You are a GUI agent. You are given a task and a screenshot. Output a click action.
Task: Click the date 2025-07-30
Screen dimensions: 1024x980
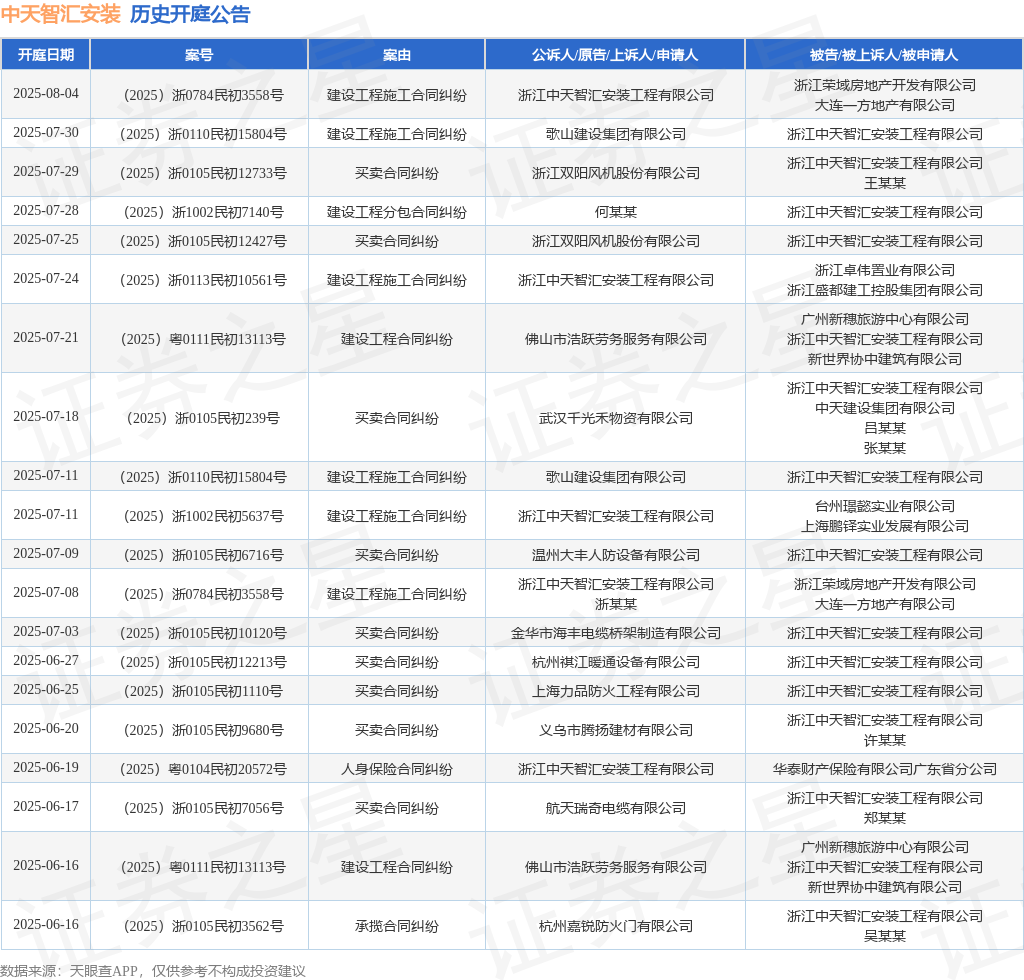coord(46,133)
